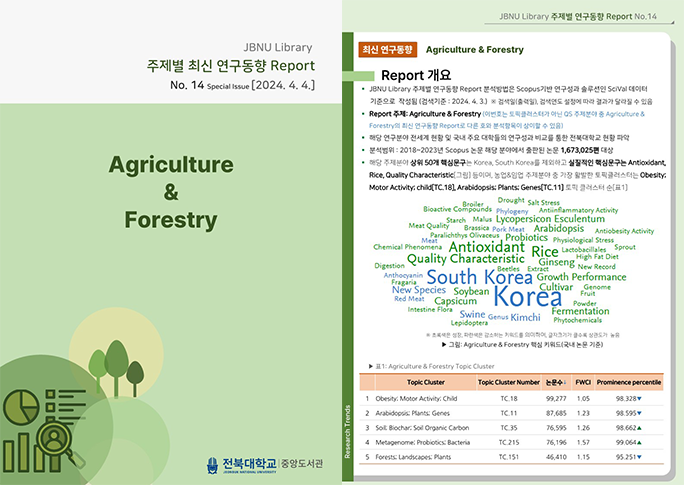The image size is (684, 485).
Task: Click the large 'Agriculture & Forestry' cover title
Action: coord(171,191)
